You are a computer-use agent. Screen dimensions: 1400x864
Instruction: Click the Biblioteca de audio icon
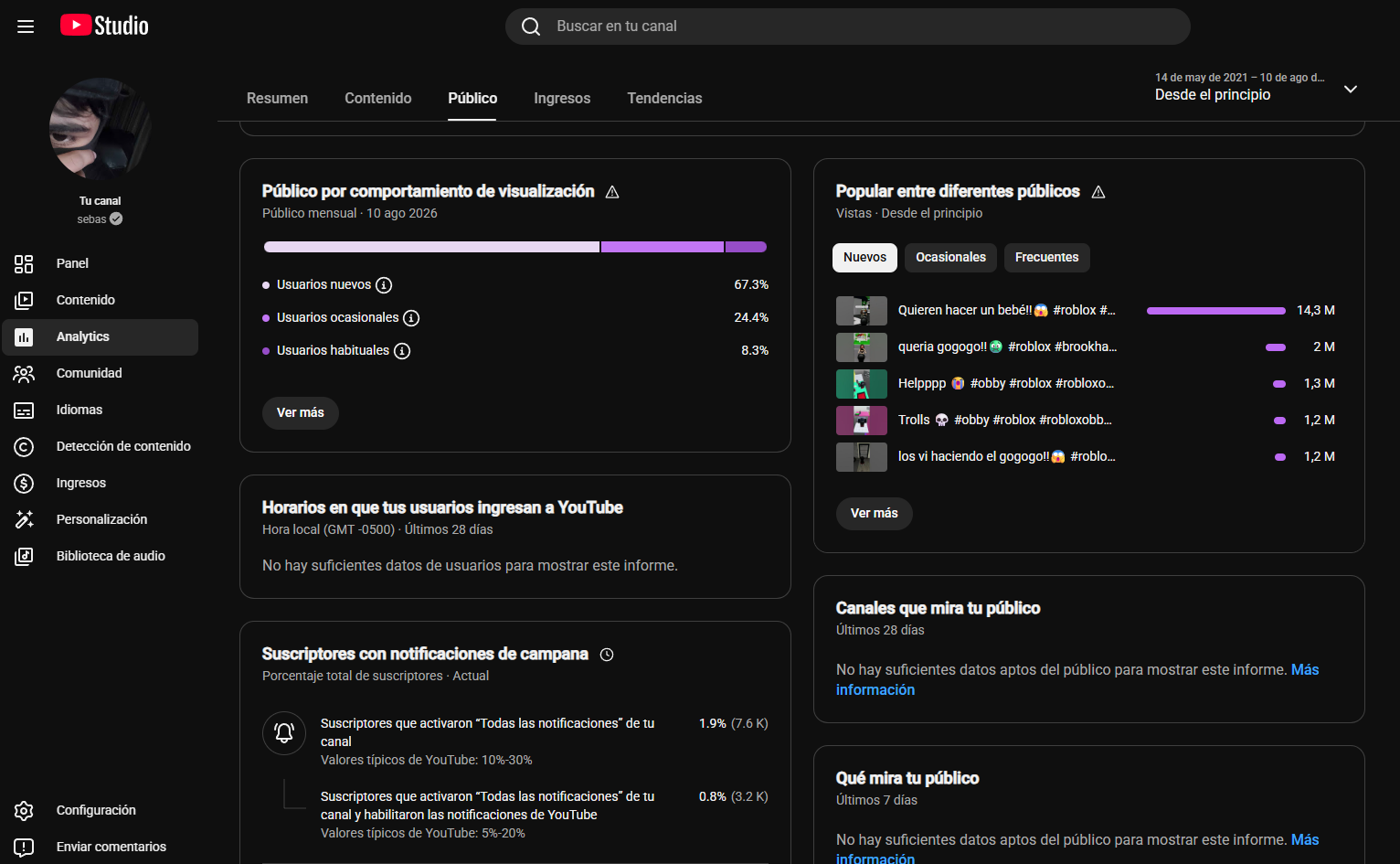[24, 557]
